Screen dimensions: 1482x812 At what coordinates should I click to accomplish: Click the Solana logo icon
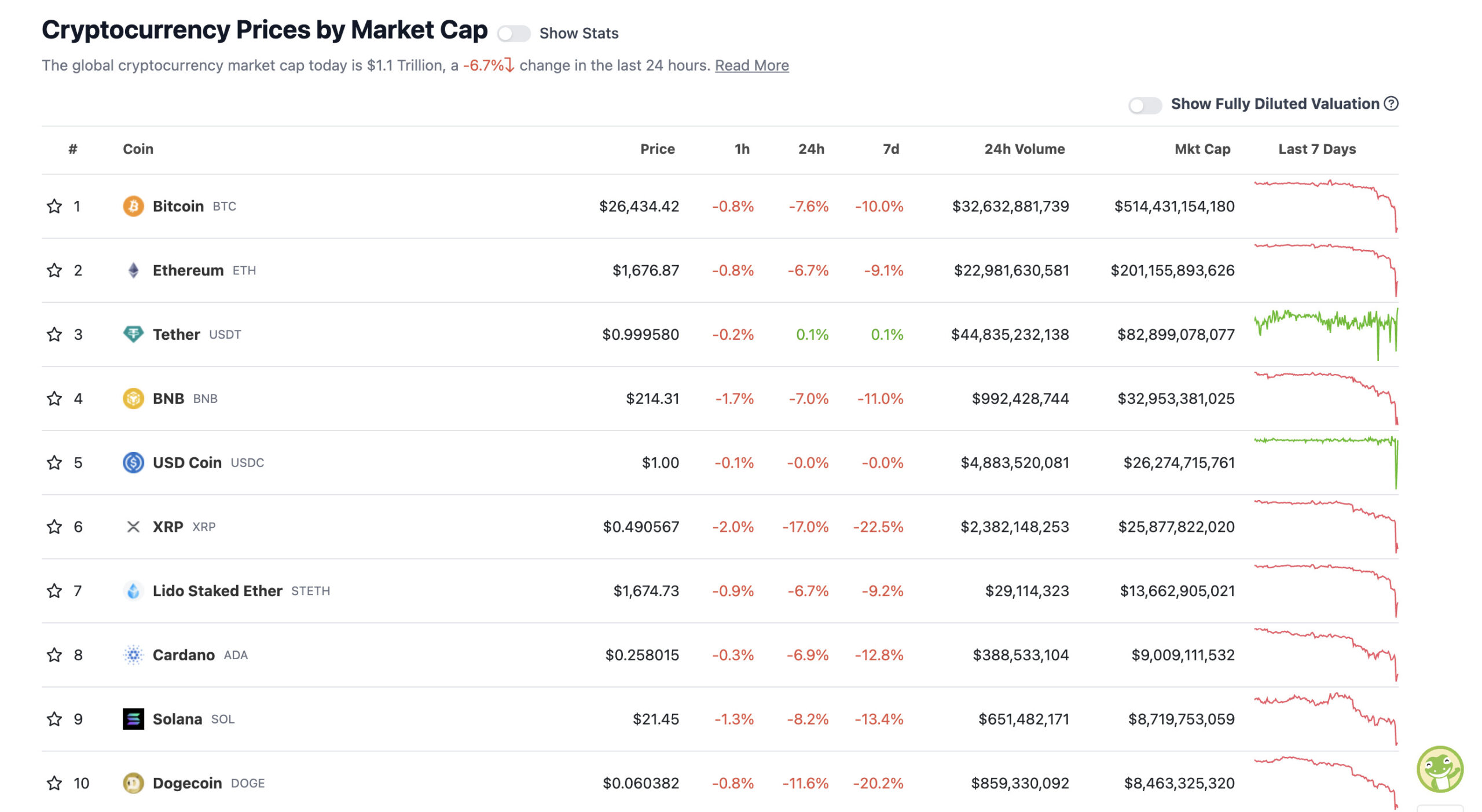[x=133, y=719]
